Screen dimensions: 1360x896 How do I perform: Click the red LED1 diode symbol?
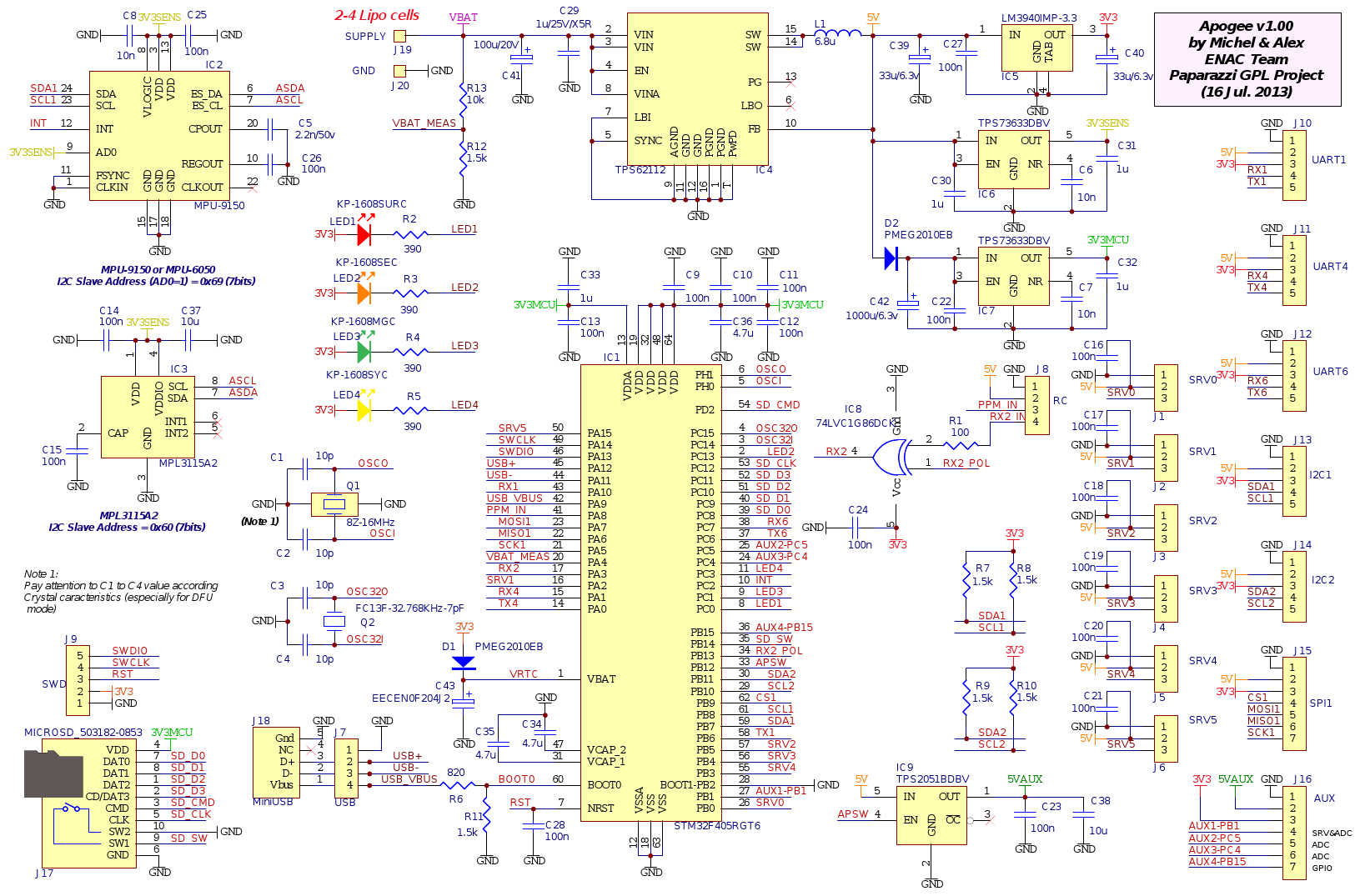364,235
